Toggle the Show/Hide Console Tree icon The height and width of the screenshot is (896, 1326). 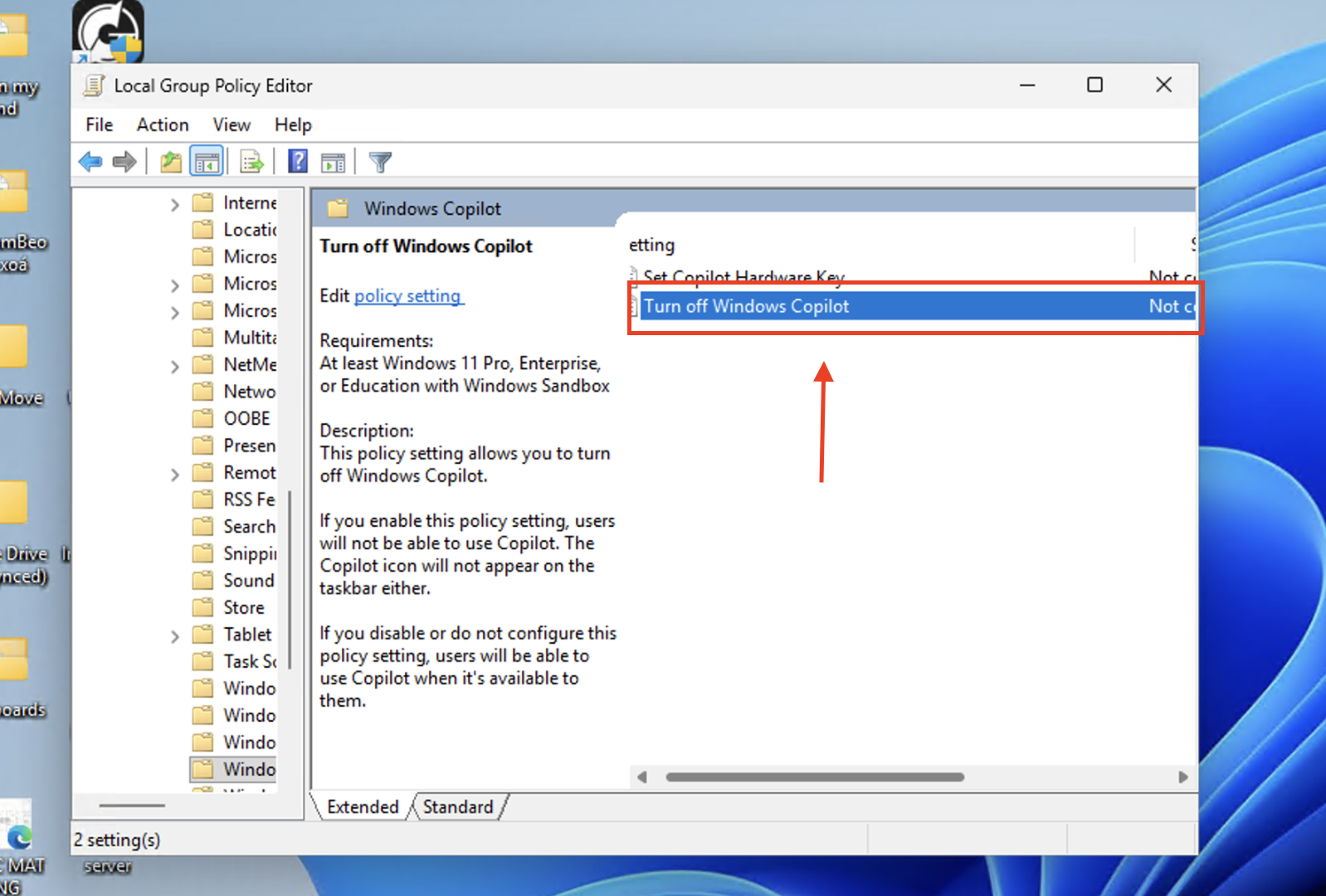(207, 162)
